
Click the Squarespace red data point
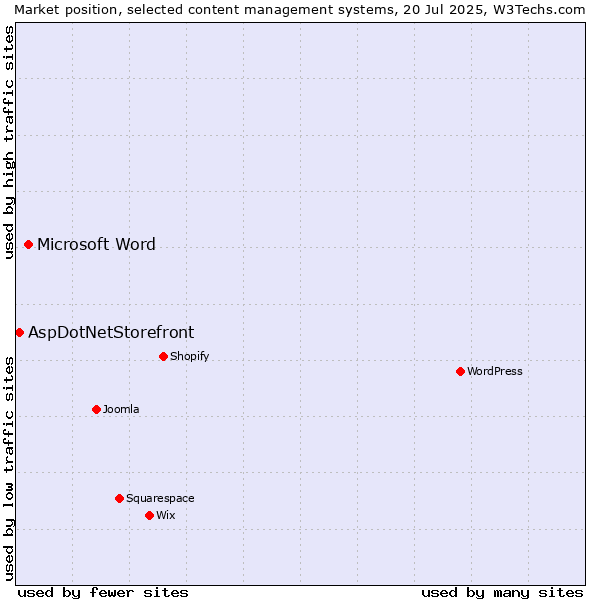coord(119,499)
